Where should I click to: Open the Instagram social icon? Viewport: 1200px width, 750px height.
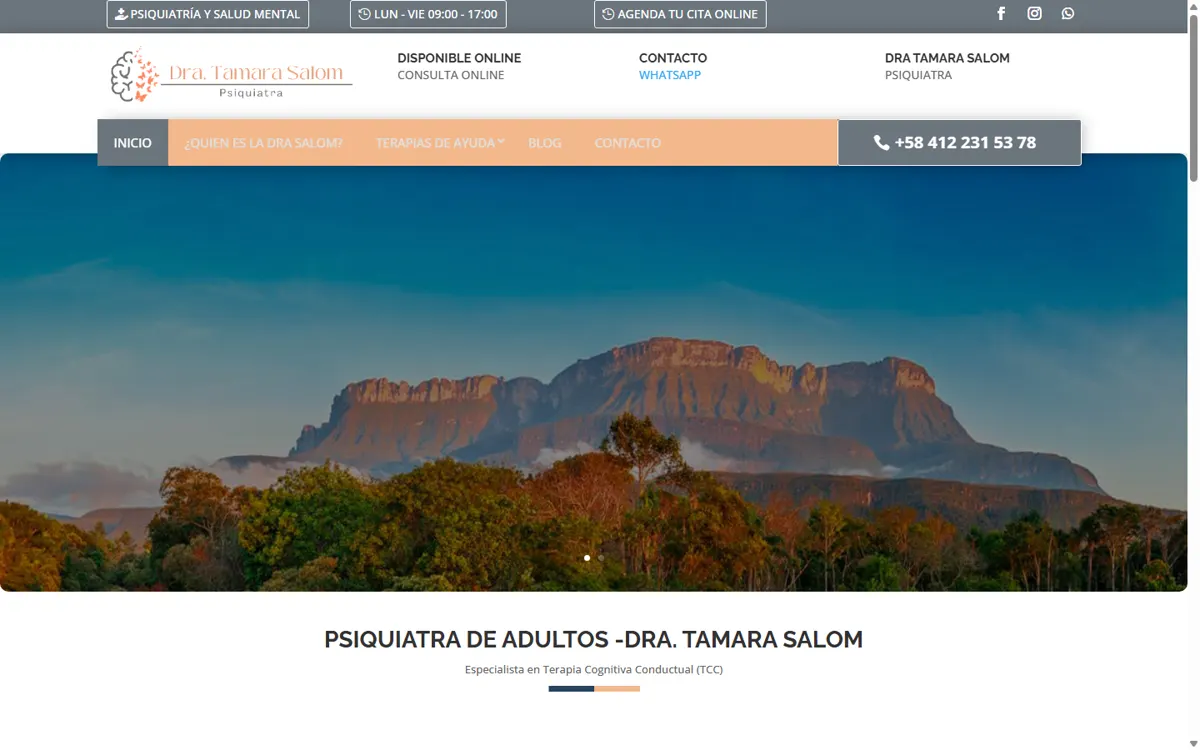point(1035,14)
